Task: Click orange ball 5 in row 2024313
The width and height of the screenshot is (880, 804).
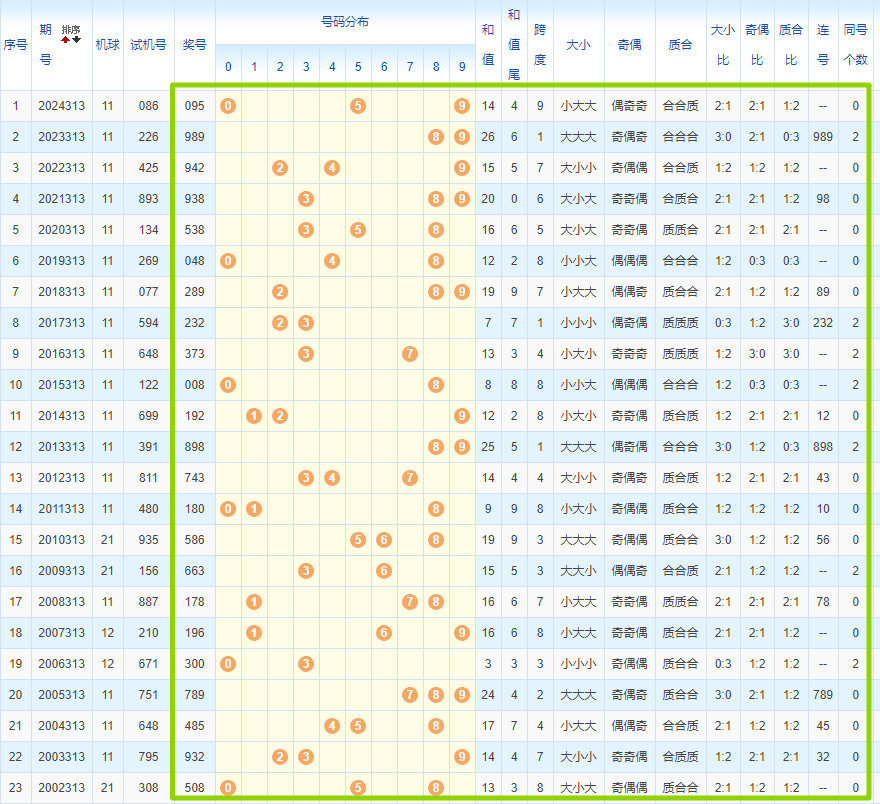Action: click(358, 106)
